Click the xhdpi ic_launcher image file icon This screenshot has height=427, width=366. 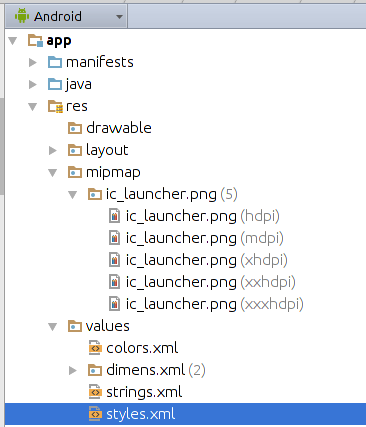114,260
